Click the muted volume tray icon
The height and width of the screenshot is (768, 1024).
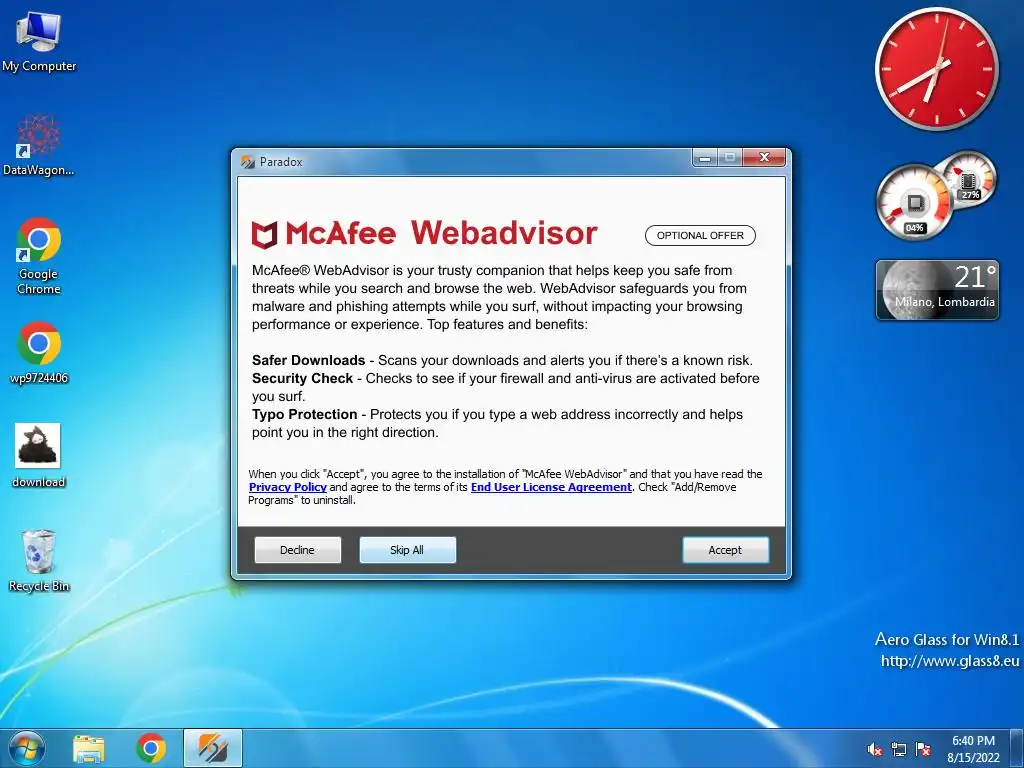tap(874, 749)
